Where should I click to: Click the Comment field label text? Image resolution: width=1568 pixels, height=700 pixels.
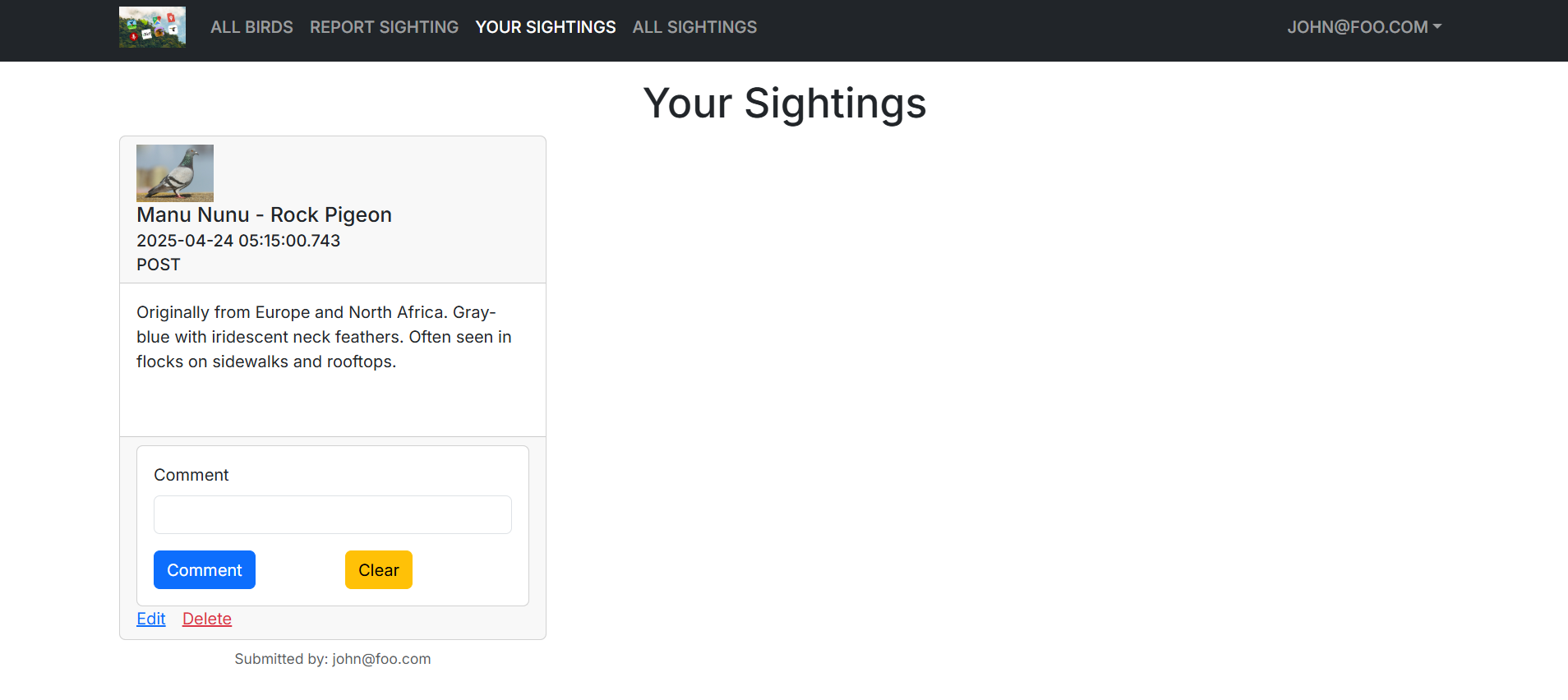(191, 475)
